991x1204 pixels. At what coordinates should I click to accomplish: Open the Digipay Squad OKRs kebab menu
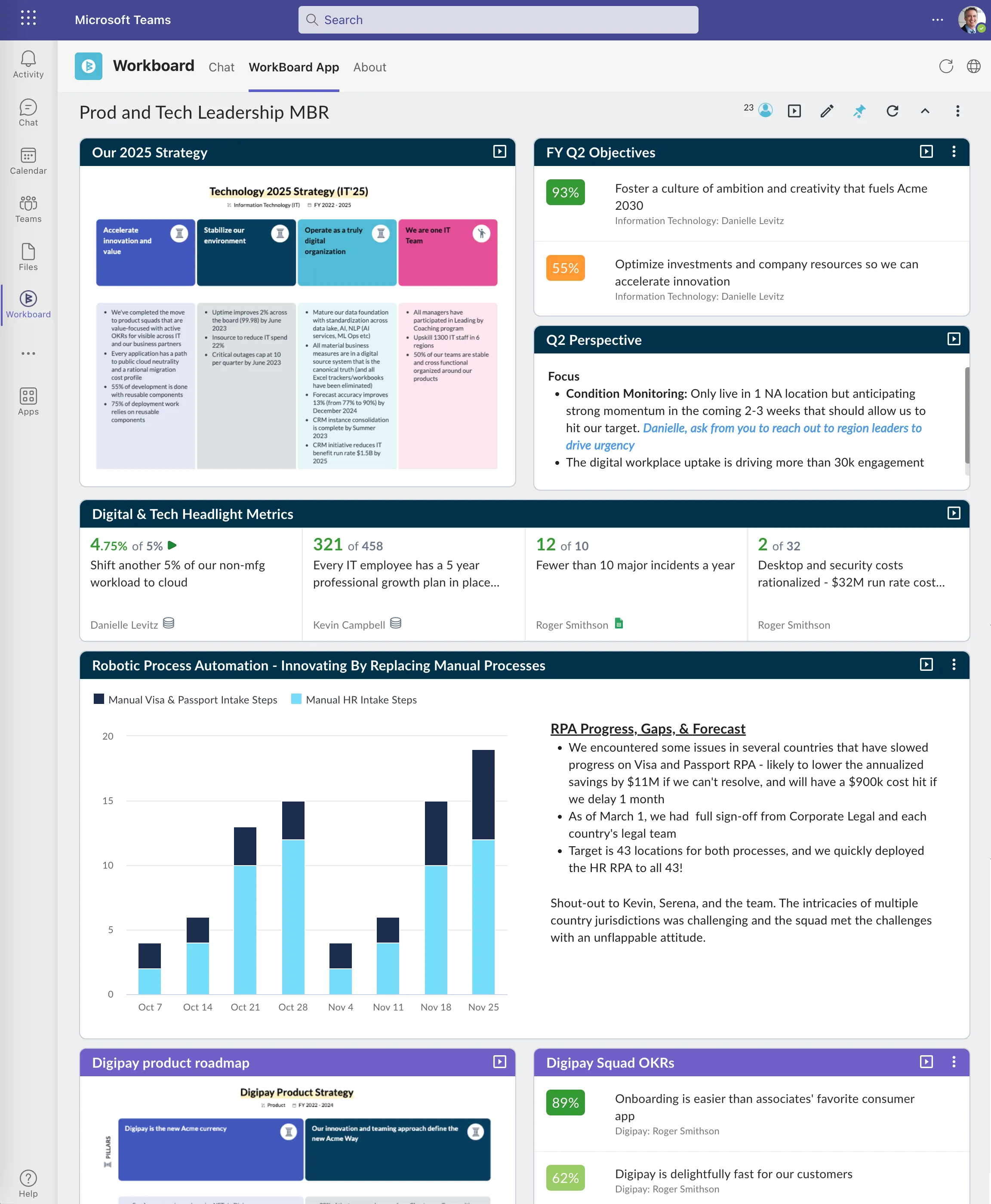(953, 1062)
